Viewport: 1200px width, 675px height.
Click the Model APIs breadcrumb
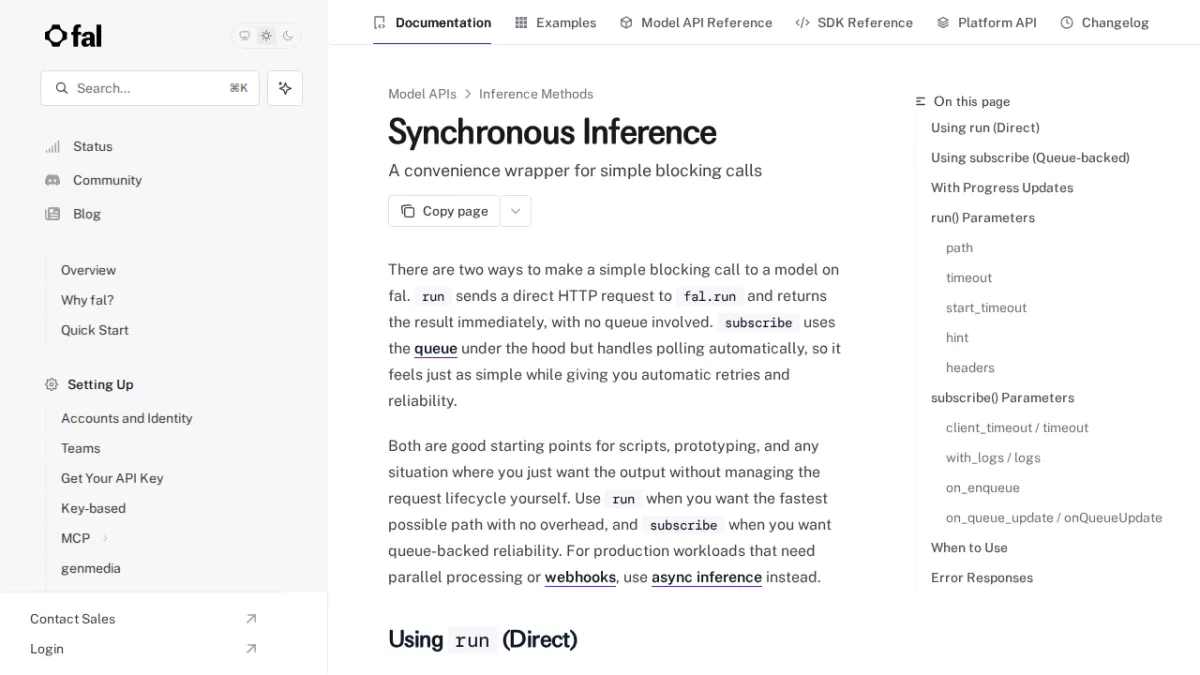pos(422,94)
